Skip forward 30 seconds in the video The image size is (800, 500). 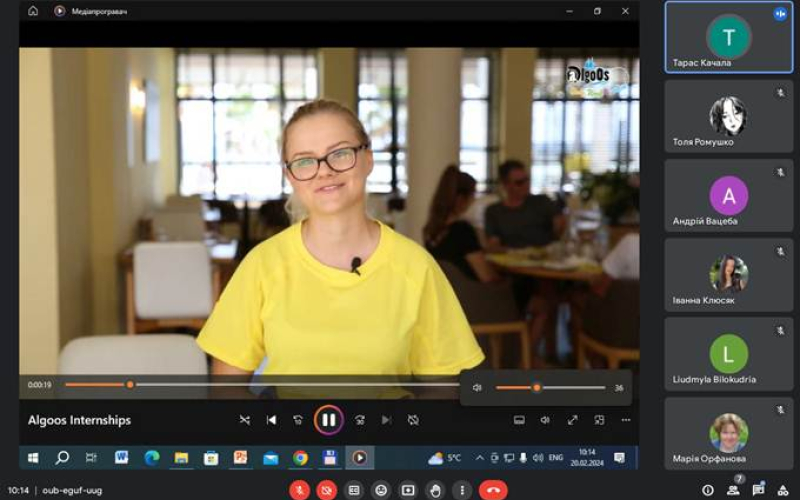360,420
